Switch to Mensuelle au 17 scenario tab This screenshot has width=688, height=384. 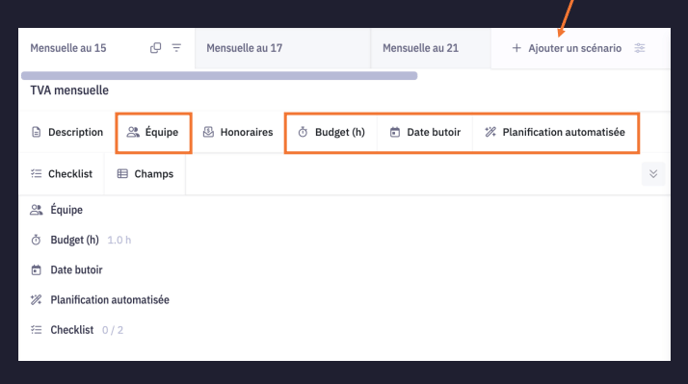(283, 48)
